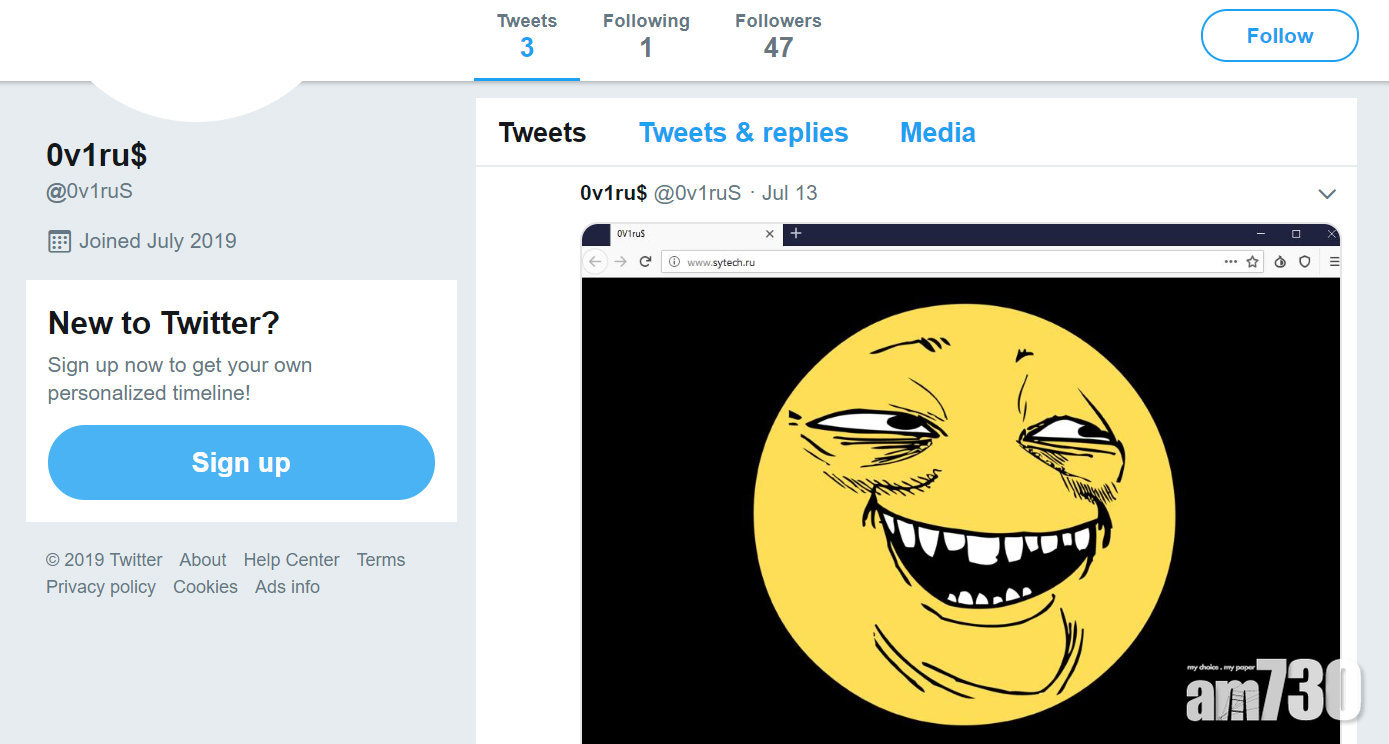Switch to Tweets & replies tab
1389x744 pixels.
tap(743, 133)
